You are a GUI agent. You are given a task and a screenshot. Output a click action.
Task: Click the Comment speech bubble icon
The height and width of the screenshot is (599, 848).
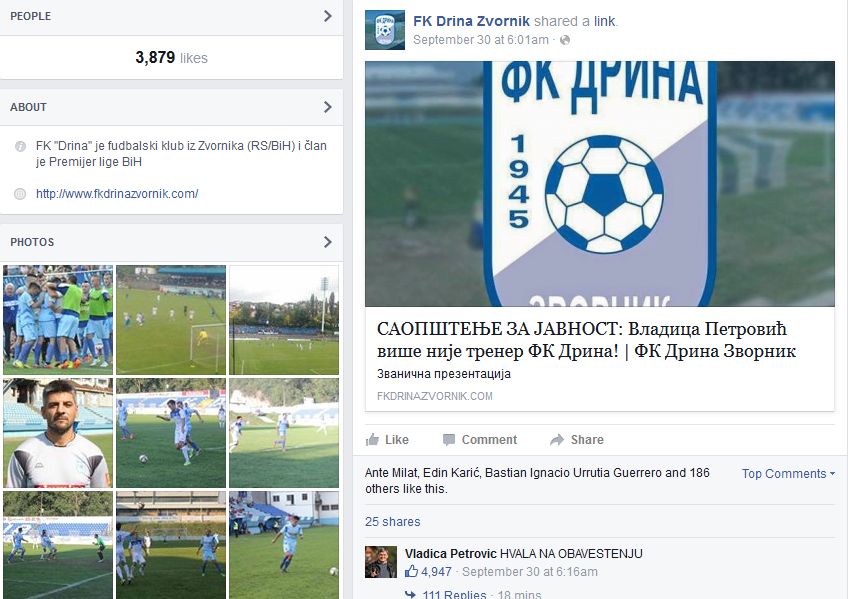click(449, 440)
